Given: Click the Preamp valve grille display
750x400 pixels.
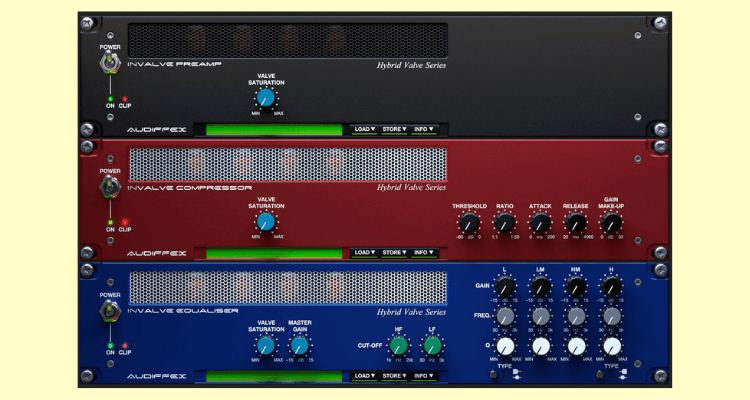Looking at the screenshot, I should pyautogui.click(x=288, y=40).
